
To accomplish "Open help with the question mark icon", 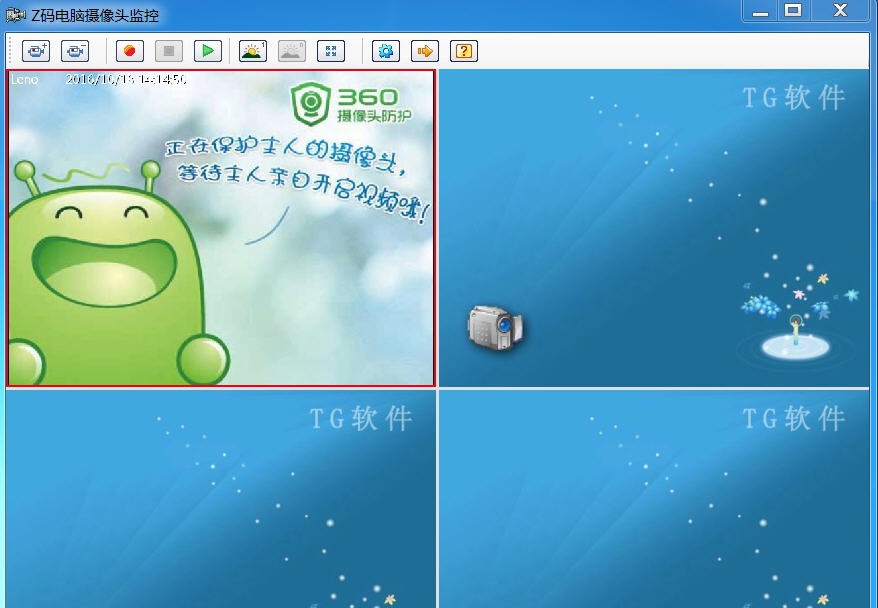I will [x=463, y=51].
